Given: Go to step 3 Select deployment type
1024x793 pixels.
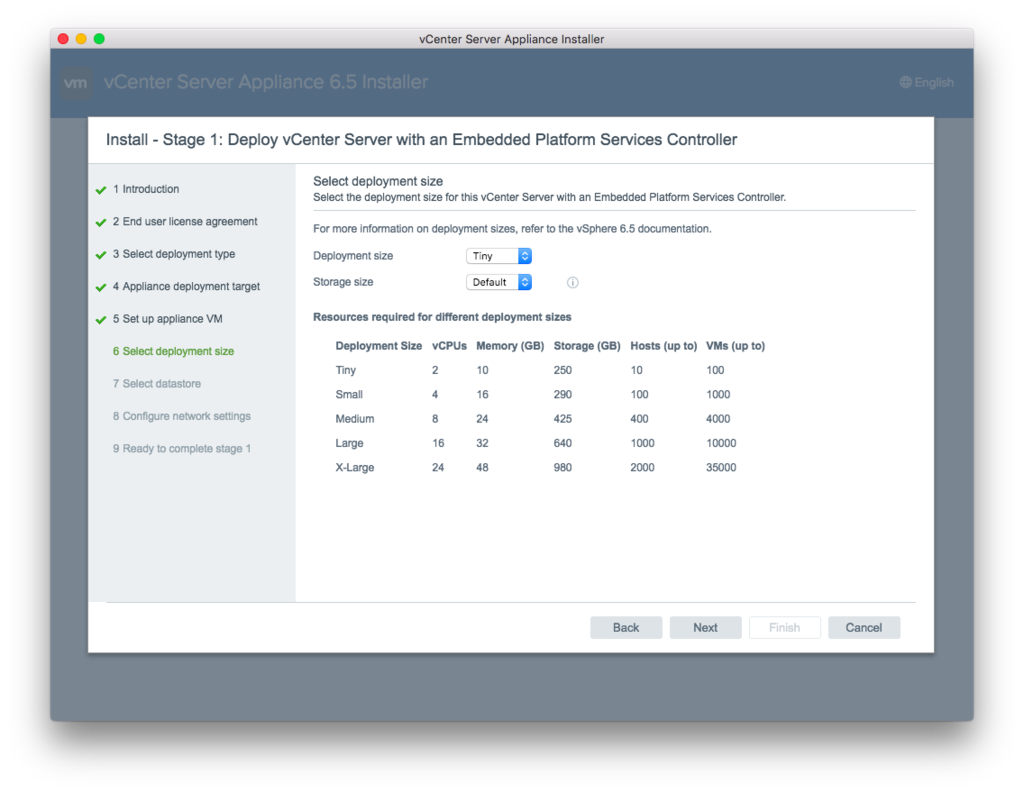Looking at the screenshot, I should (x=174, y=253).
